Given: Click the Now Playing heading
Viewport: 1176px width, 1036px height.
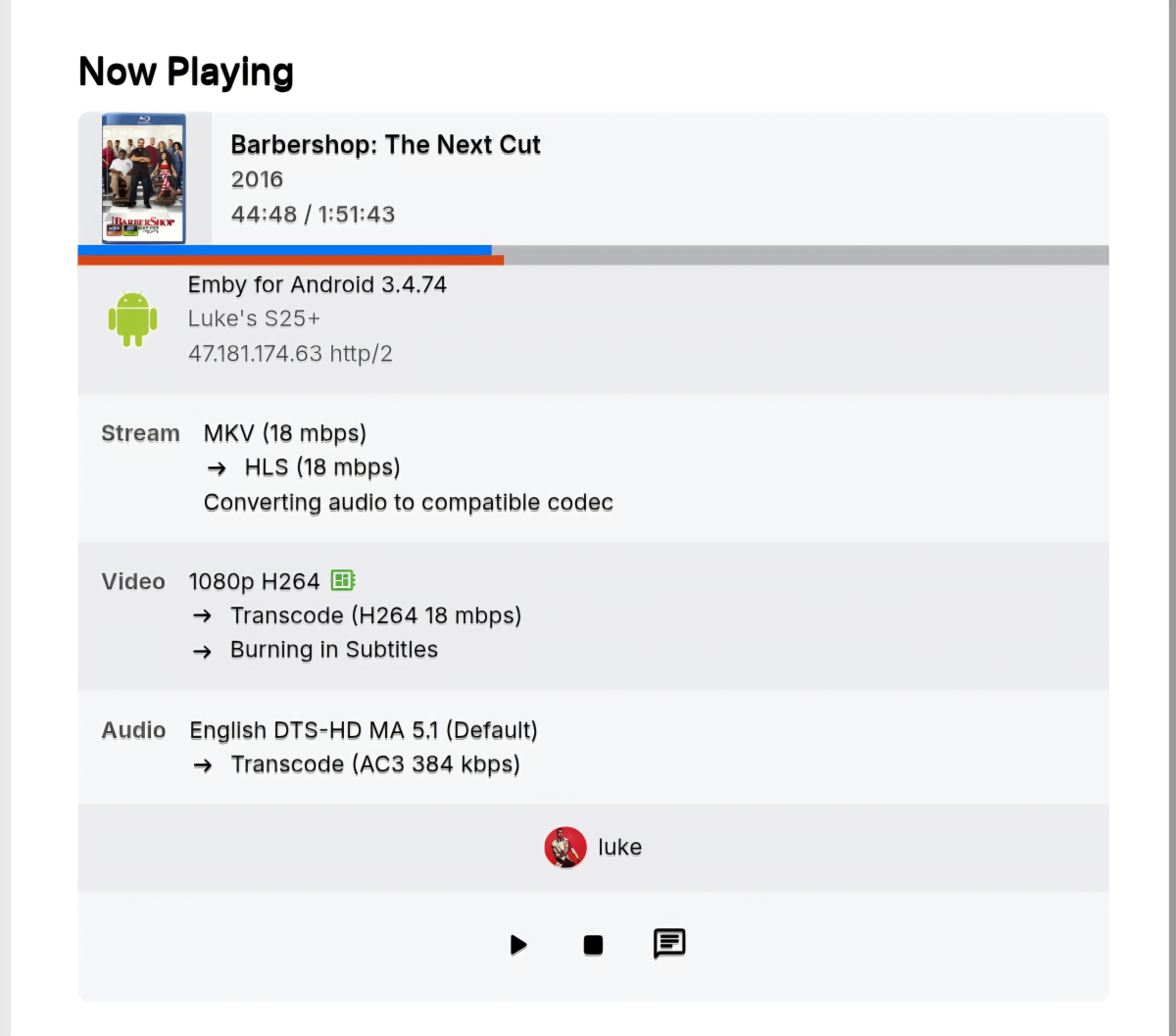Looking at the screenshot, I should (x=186, y=73).
